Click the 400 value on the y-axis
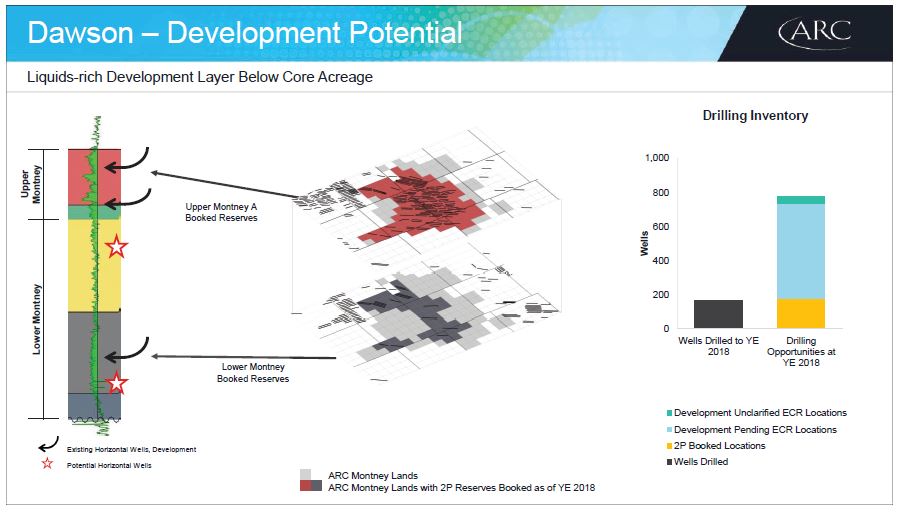Viewport: 900px width, 513px height. click(661, 261)
